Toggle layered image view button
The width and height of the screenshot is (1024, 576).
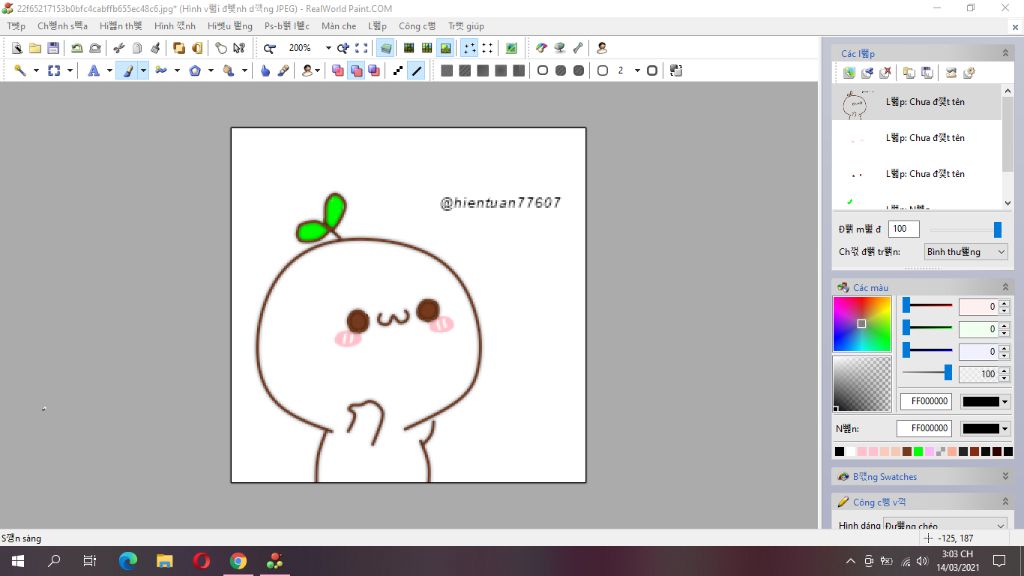tap(386, 48)
